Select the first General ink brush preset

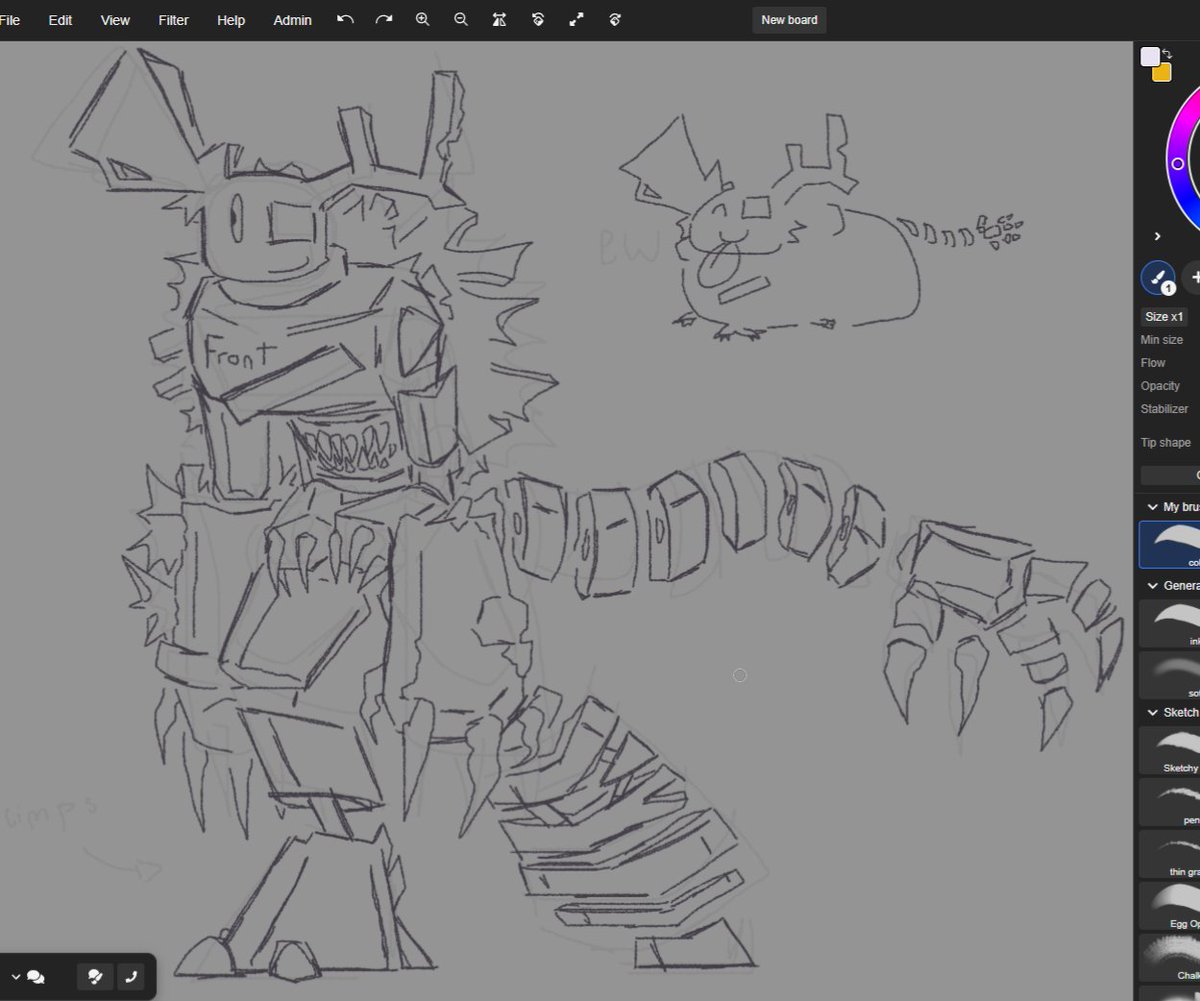(1170, 623)
